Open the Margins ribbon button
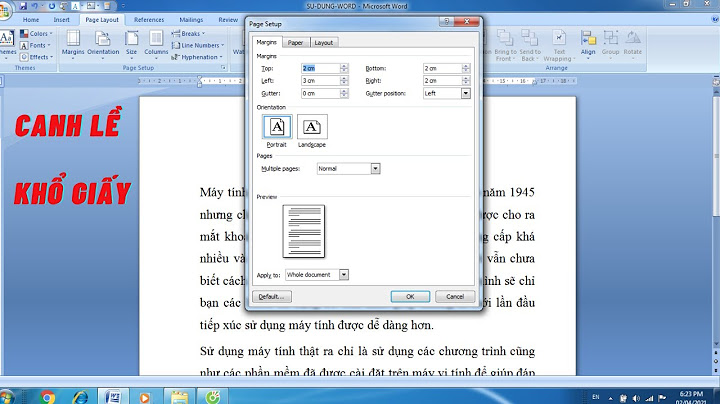 [x=73, y=43]
